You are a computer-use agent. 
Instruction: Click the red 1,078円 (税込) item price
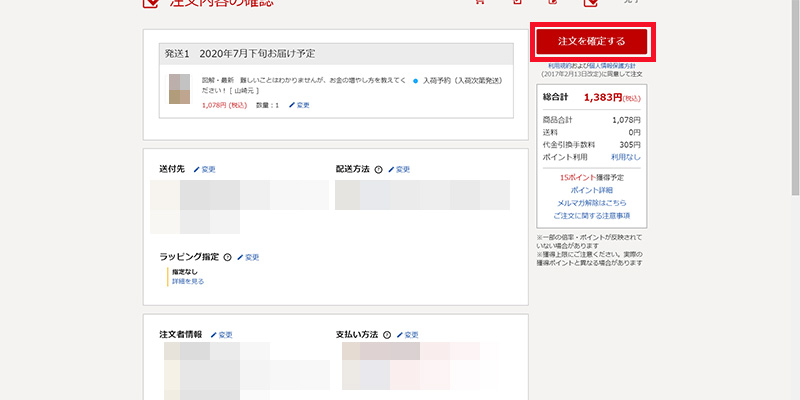click(224, 105)
